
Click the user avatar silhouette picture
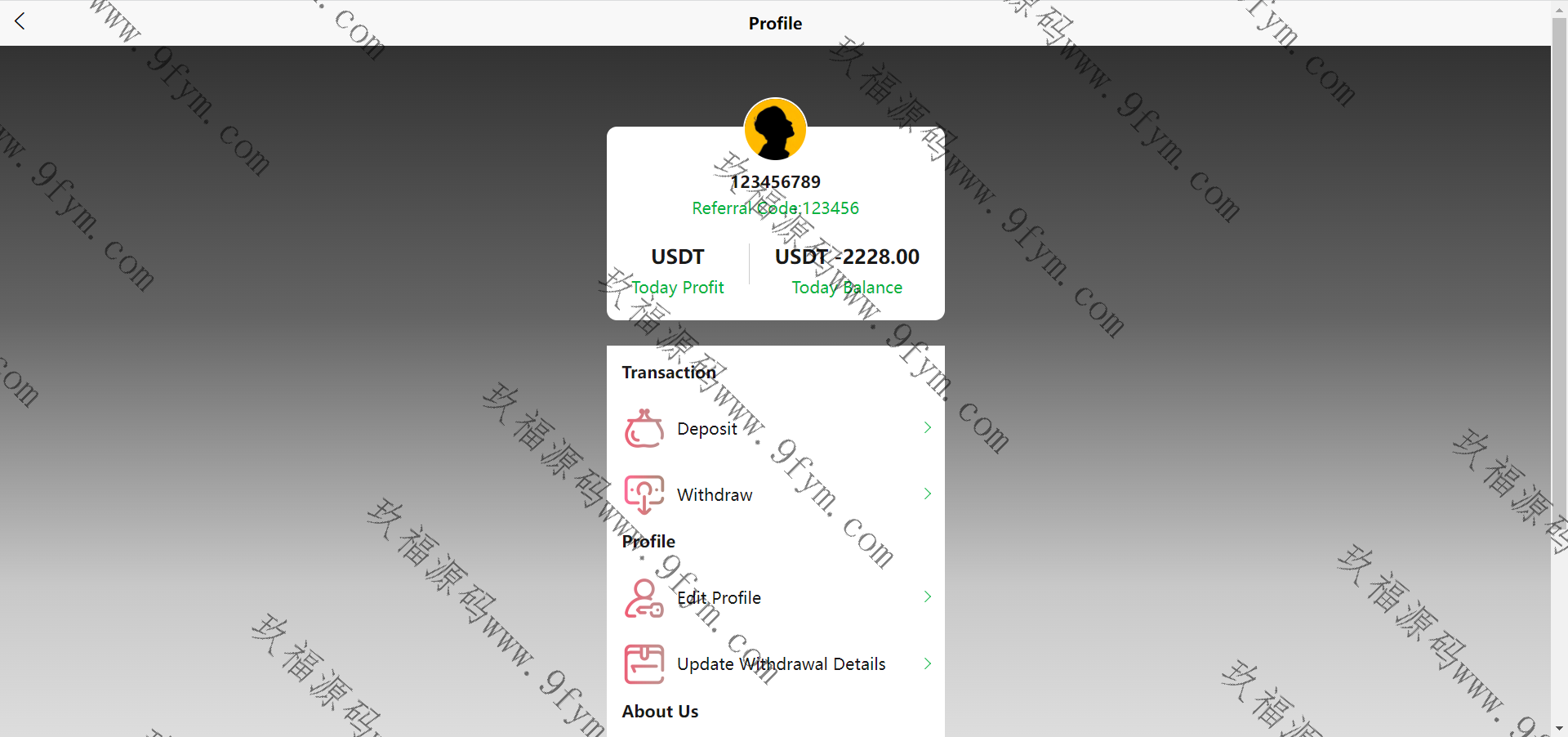coord(775,129)
